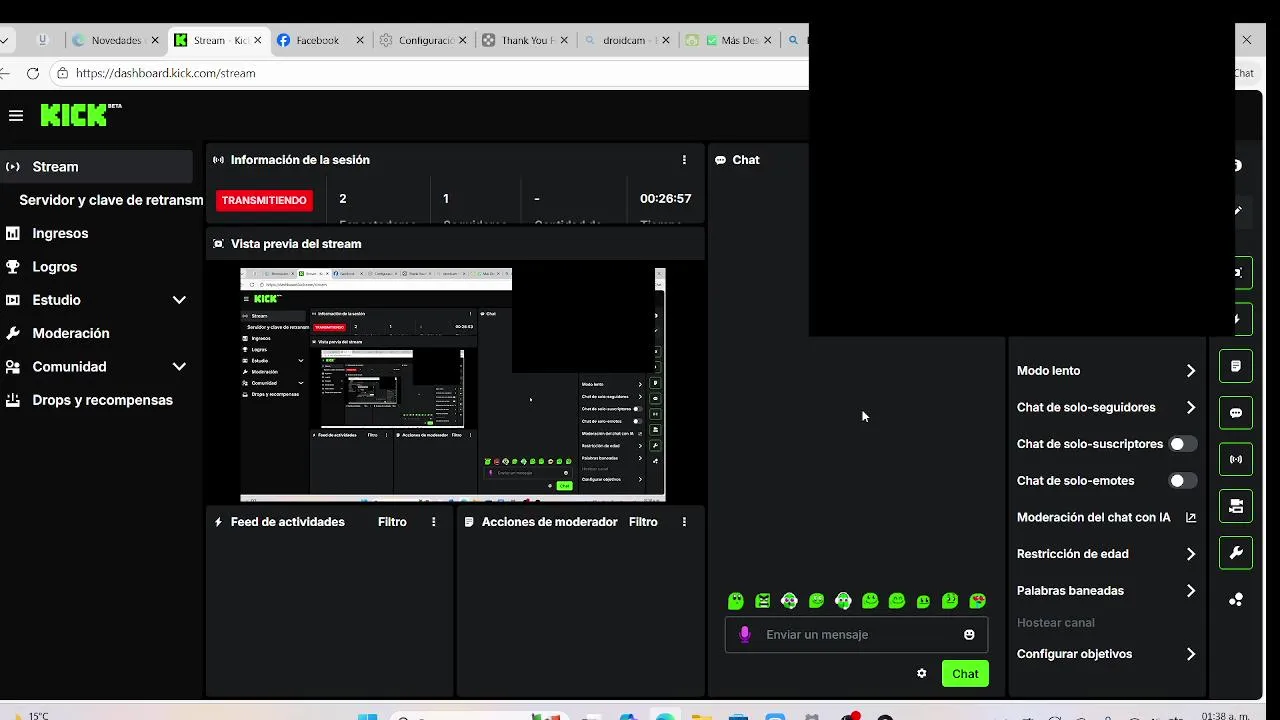Click the Moderación del chat con IA link
Screen dimensions: 1280x720
click(x=1093, y=518)
